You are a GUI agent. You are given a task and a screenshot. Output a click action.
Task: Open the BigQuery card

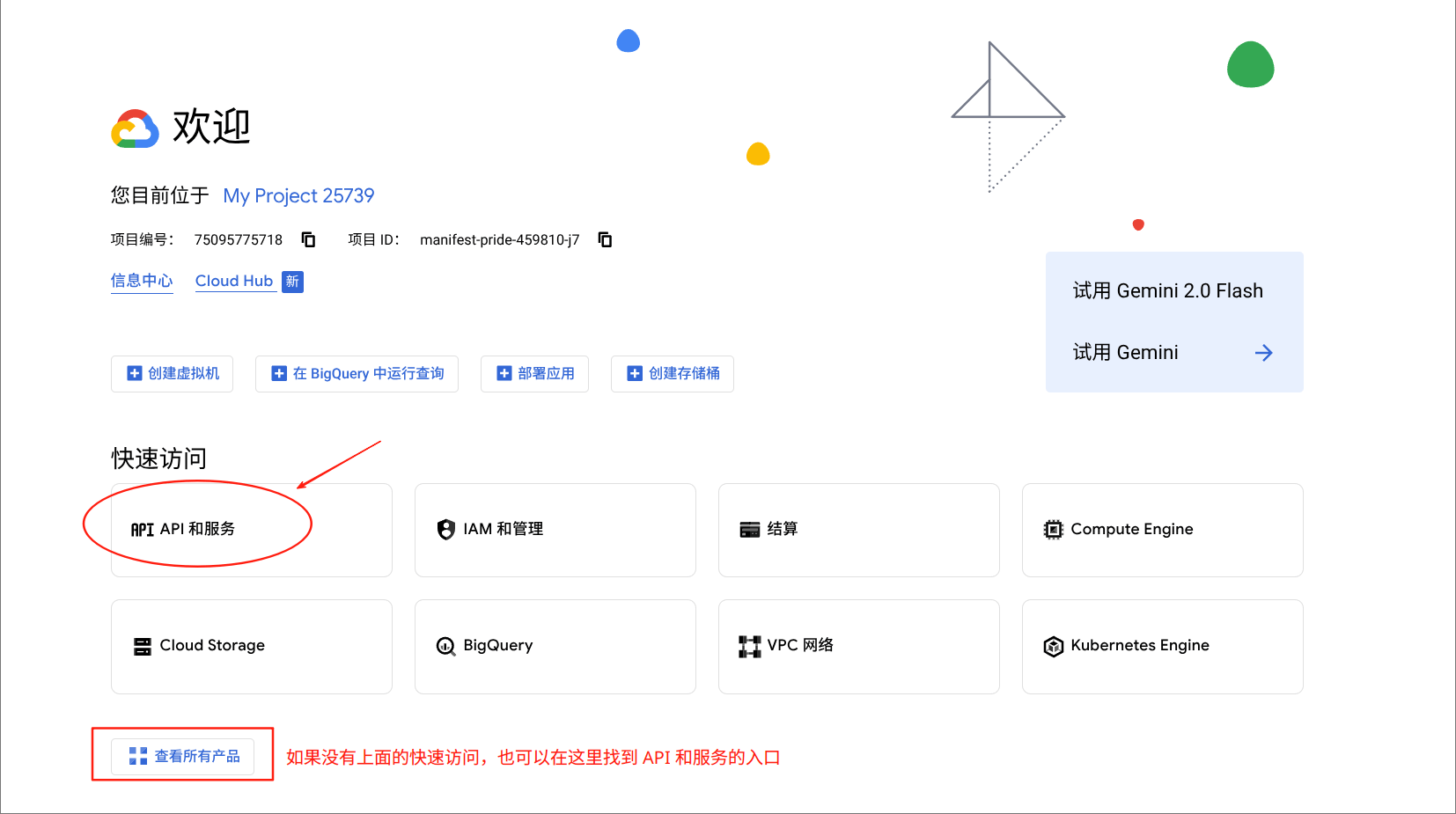point(555,647)
